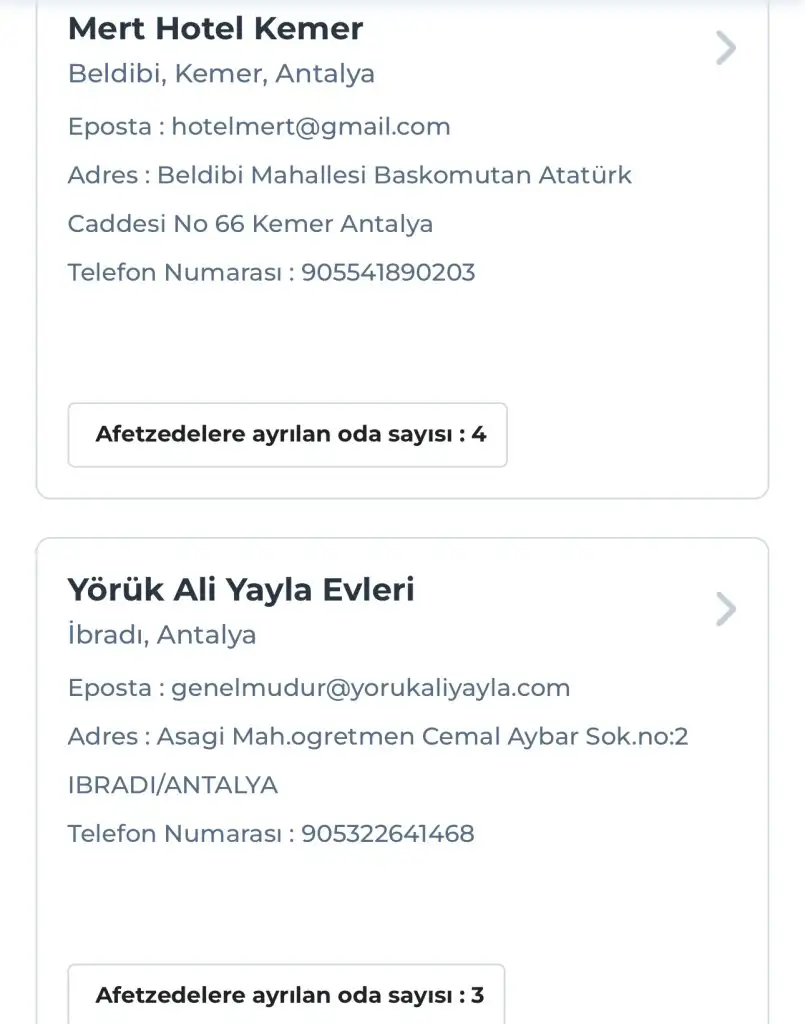Click the İbradı, Antalya location subtitle
Viewport: 805px width, 1024px height.
tap(162, 635)
